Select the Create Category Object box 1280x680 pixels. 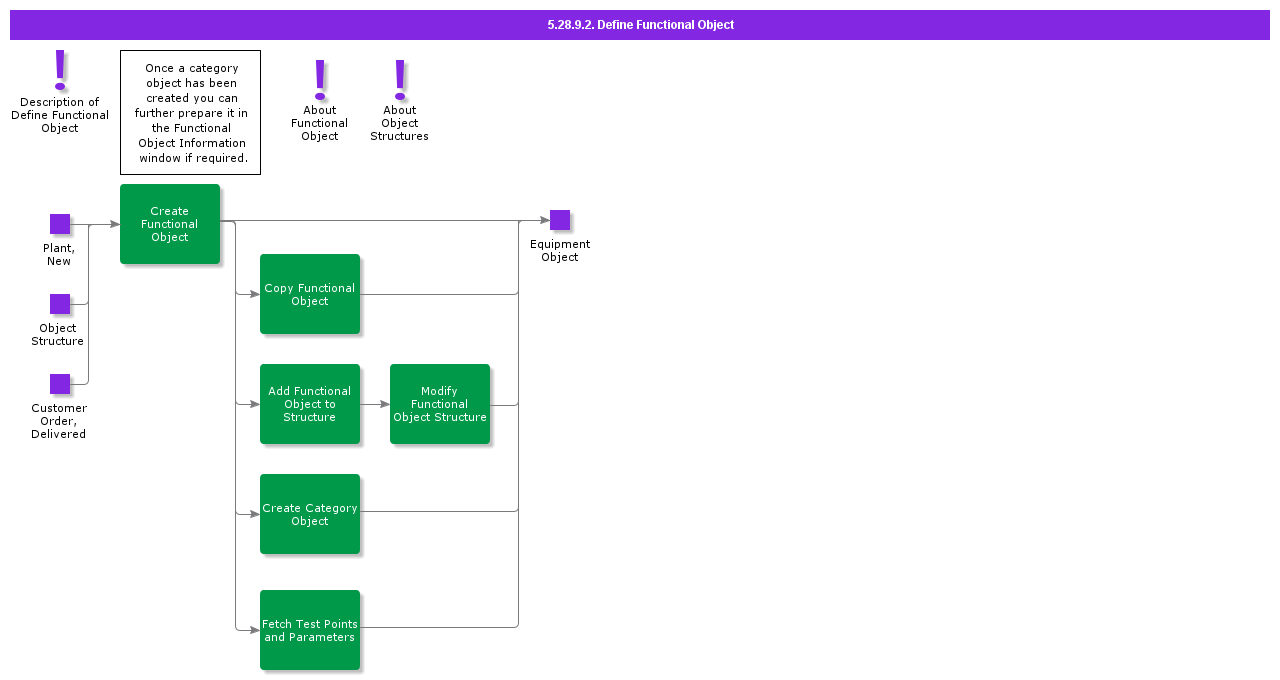310,514
